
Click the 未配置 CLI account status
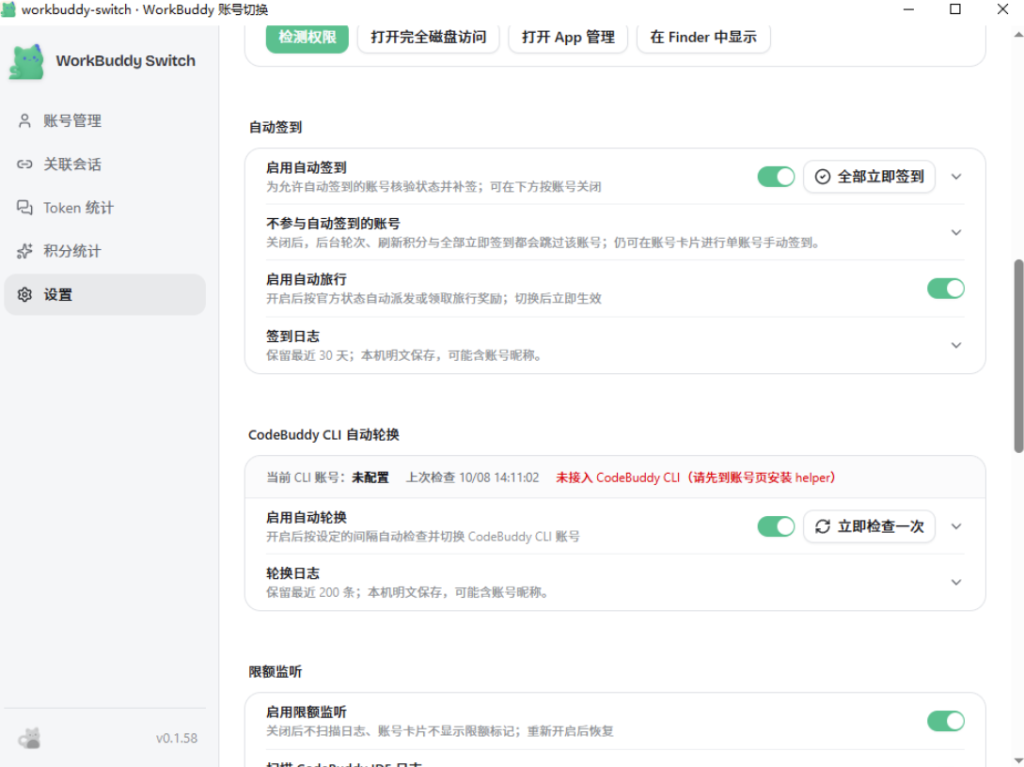pos(370,478)
